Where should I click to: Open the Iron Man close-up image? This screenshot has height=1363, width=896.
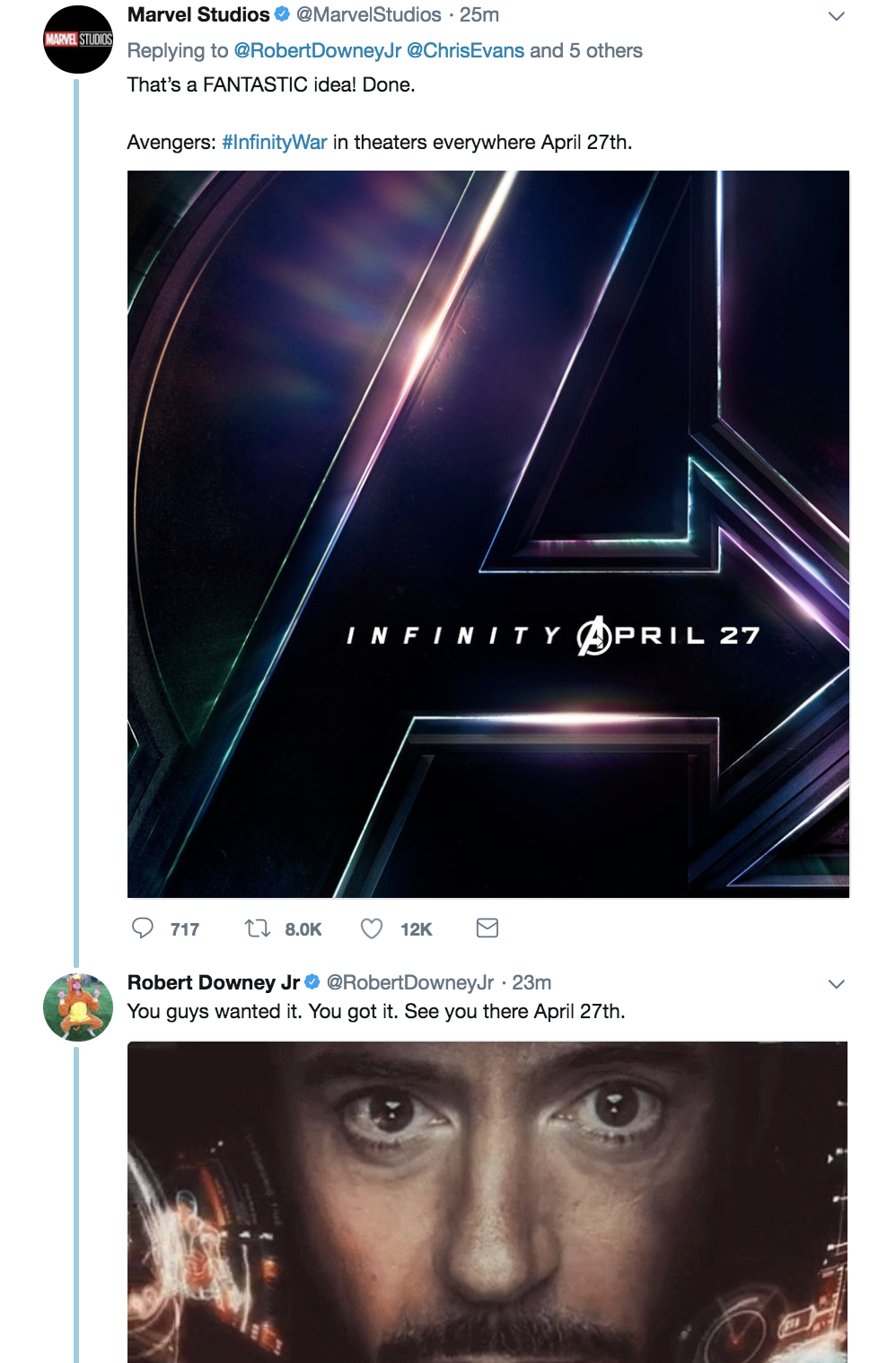[x=488, y=1201]
